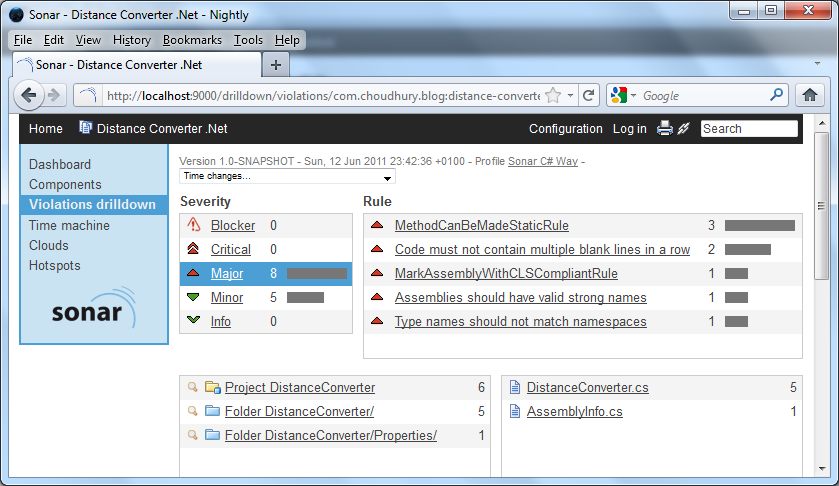The image size is (839, 486).
Task: Click the Home link in Sonar header
Action: tap(45, 128)
